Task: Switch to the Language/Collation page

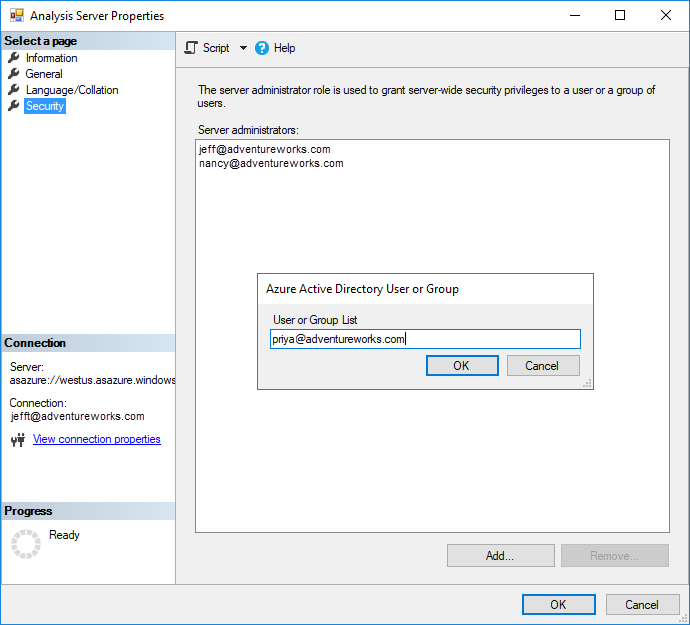Action: [x=72, y=90]
